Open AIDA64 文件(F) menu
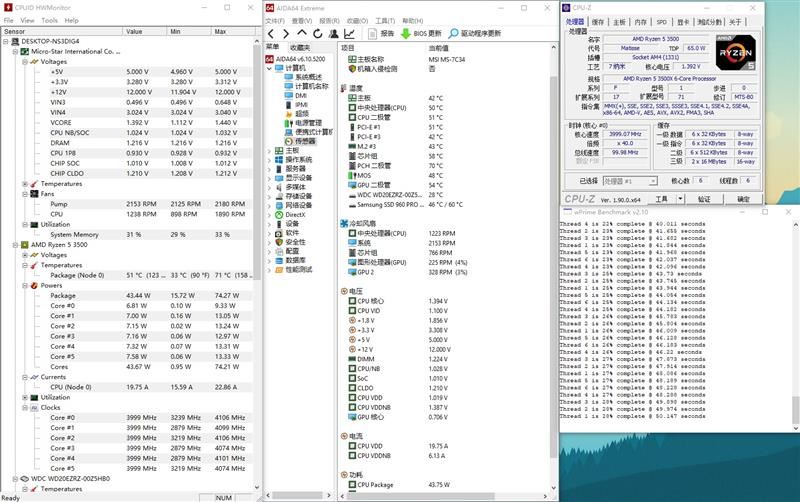The width and height of the screenshot is (800, 502). 274,21
